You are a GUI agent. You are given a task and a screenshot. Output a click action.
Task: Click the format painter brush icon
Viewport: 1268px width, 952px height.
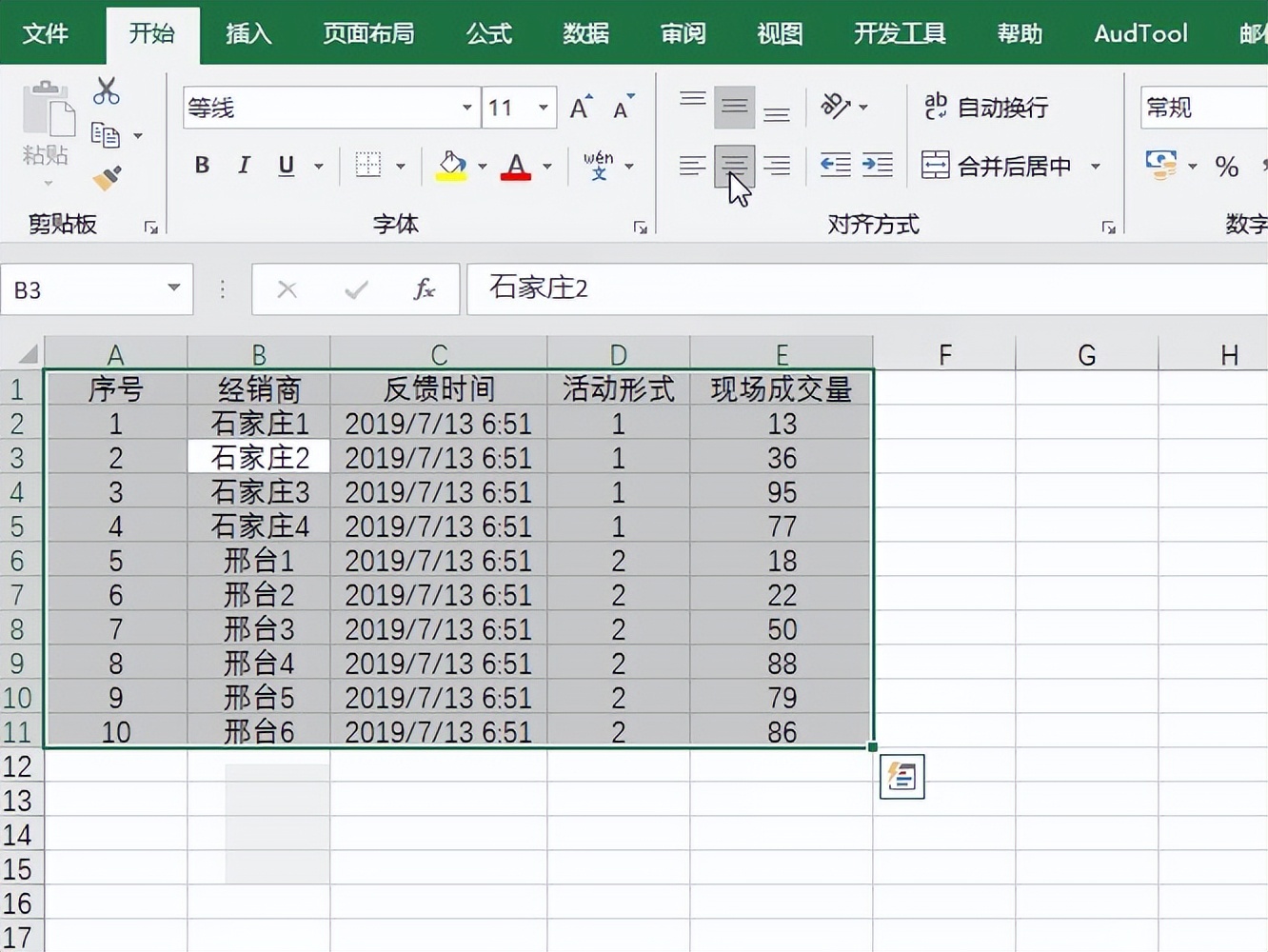click(105, 178)
